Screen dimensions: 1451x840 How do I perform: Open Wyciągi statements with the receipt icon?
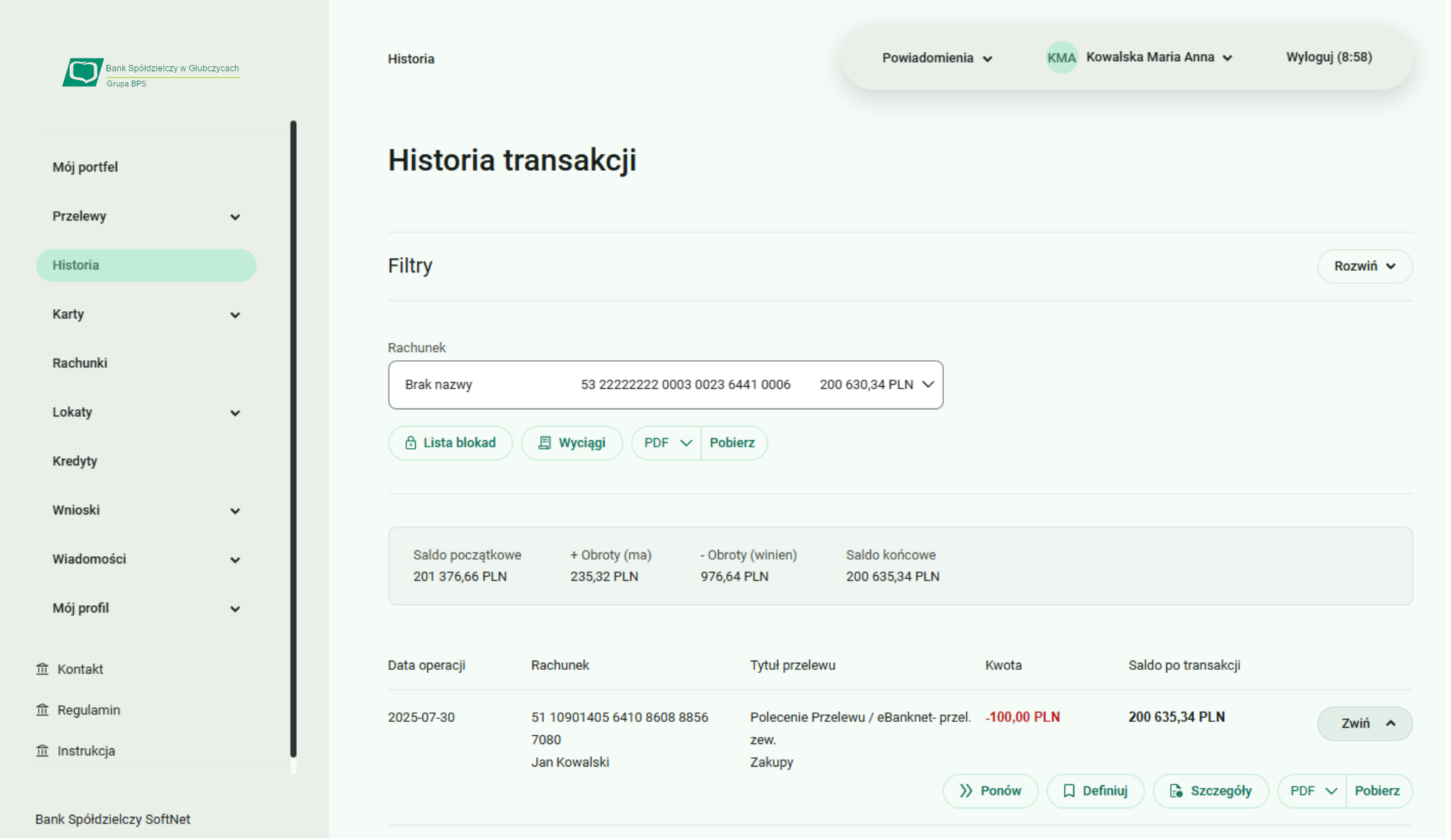click(572, 443)
